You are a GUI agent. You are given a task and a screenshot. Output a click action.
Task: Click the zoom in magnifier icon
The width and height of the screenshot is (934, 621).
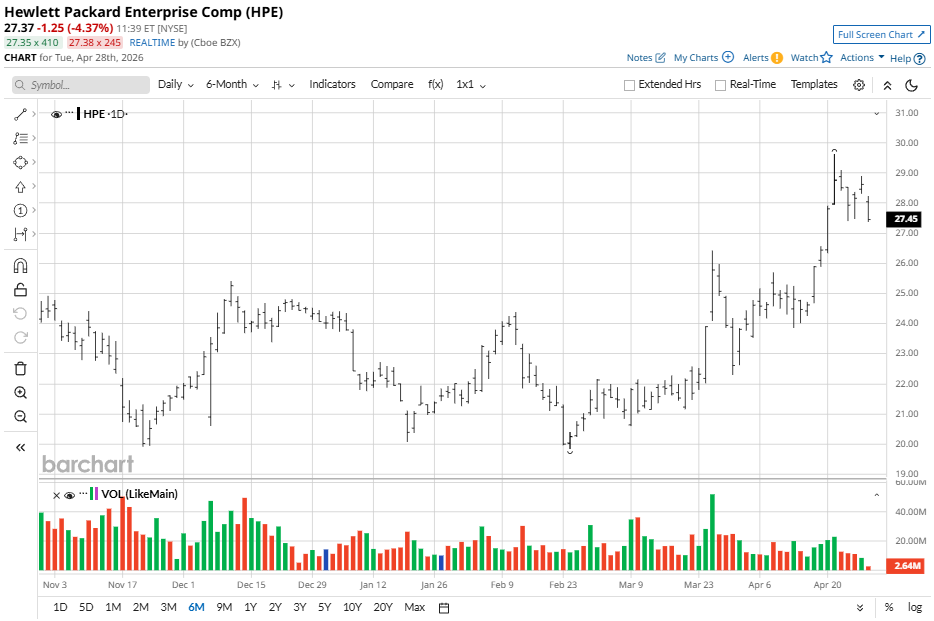20,393
